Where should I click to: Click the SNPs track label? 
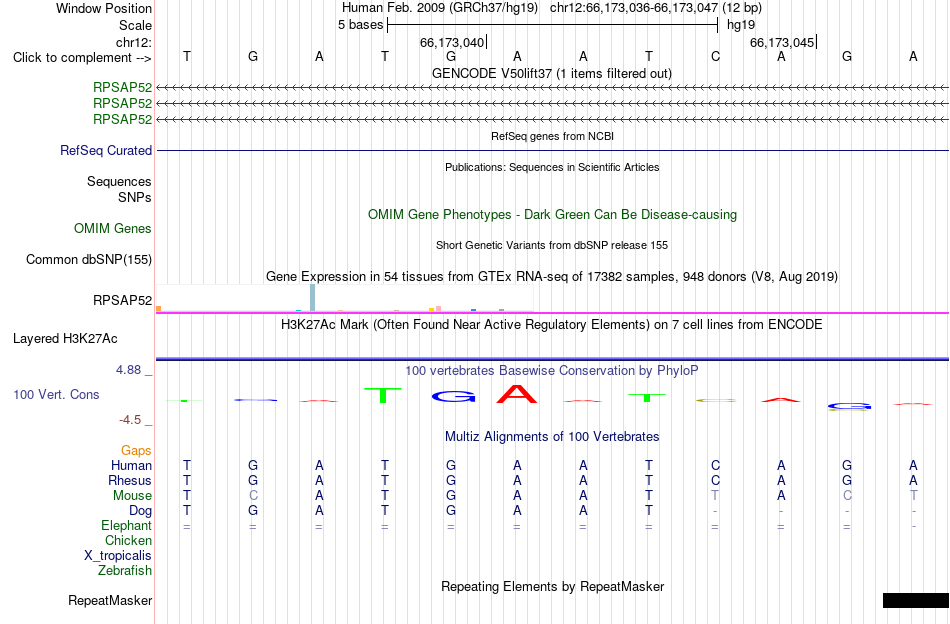[x=135, y=197]
